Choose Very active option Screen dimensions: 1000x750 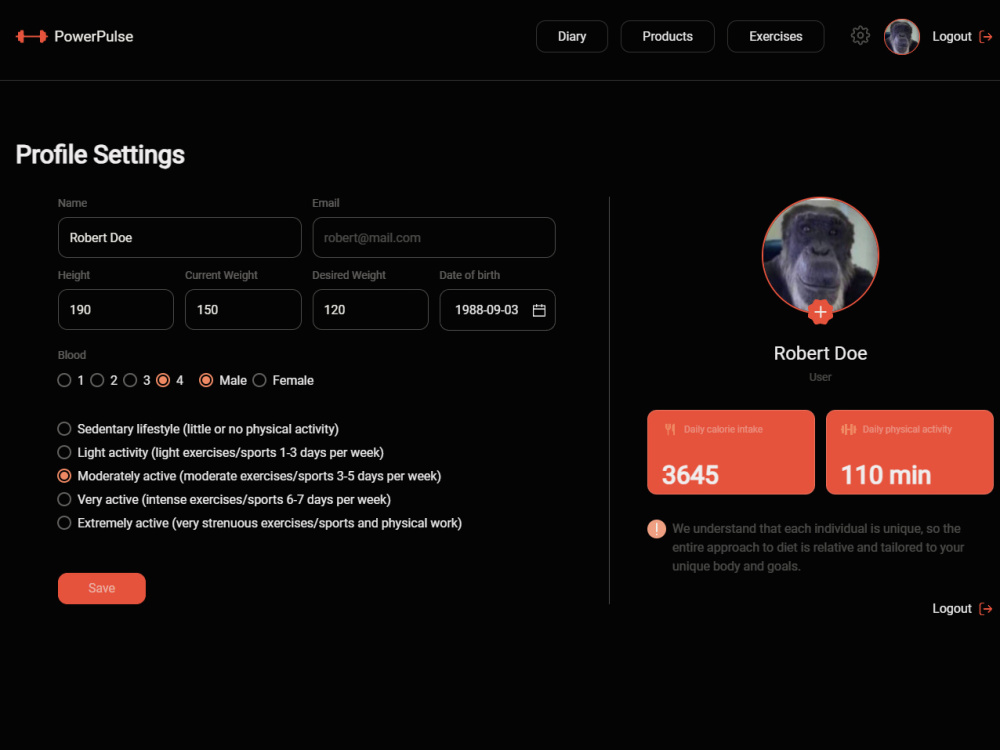point(64,499)
